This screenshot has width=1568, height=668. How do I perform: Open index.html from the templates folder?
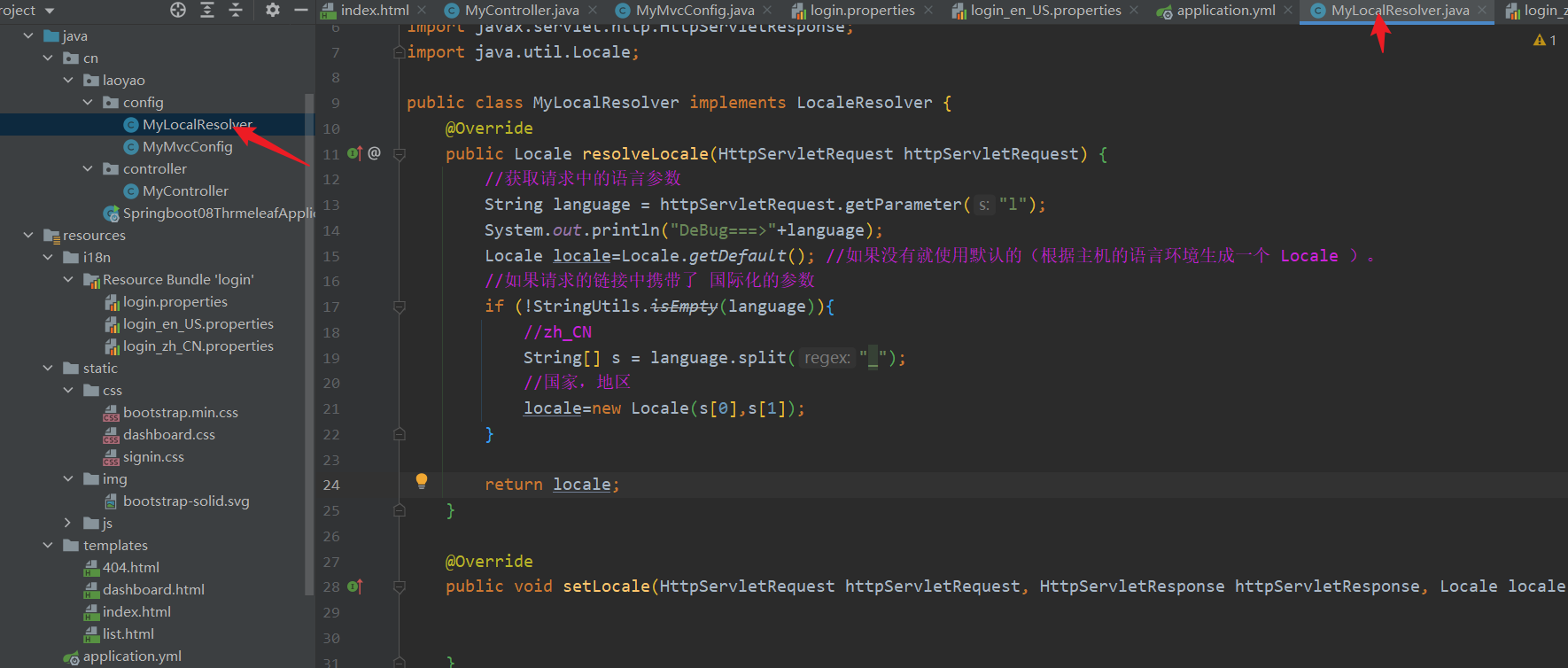[x=136, y=612]
